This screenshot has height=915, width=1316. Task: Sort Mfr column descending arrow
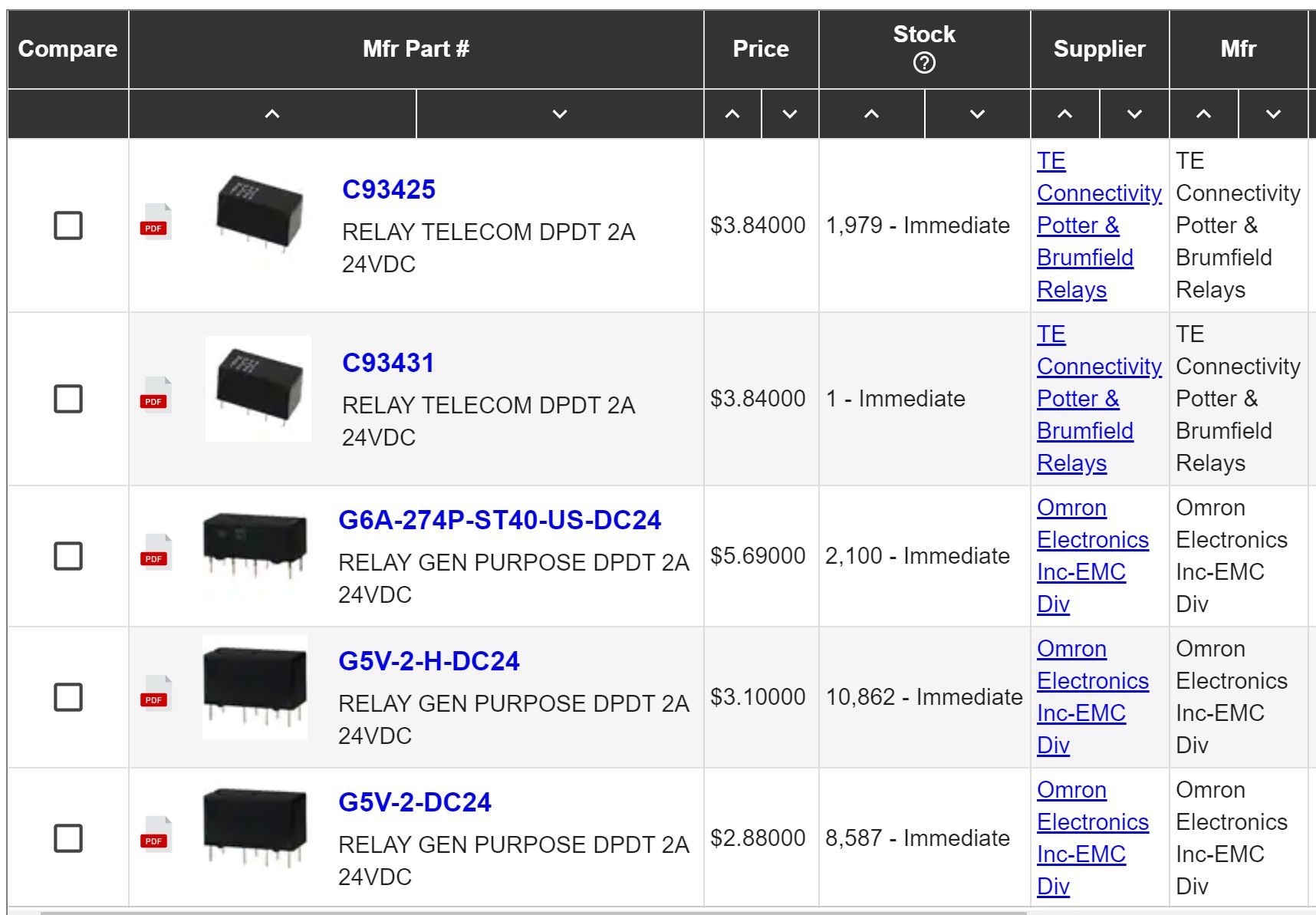point(1273,114)
